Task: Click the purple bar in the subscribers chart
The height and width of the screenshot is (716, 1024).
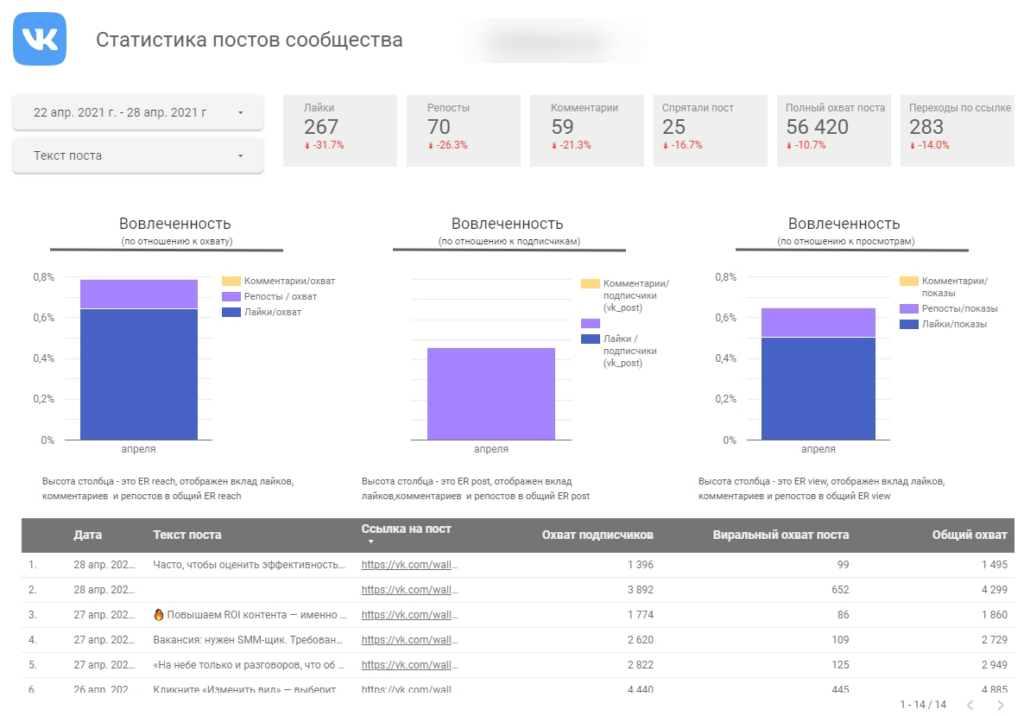Action: [491, 393]
